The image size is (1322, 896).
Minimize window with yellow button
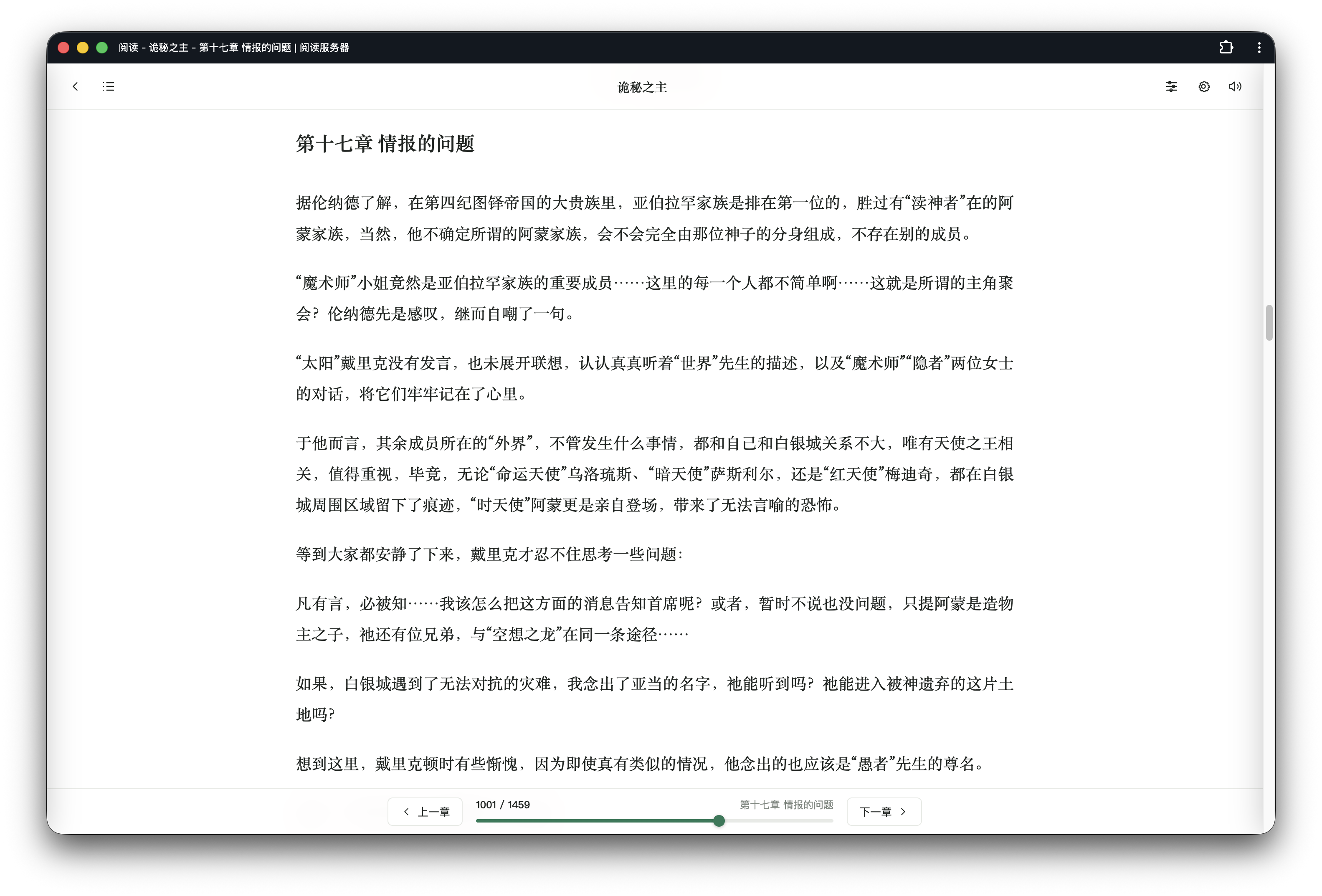[83, 48]
